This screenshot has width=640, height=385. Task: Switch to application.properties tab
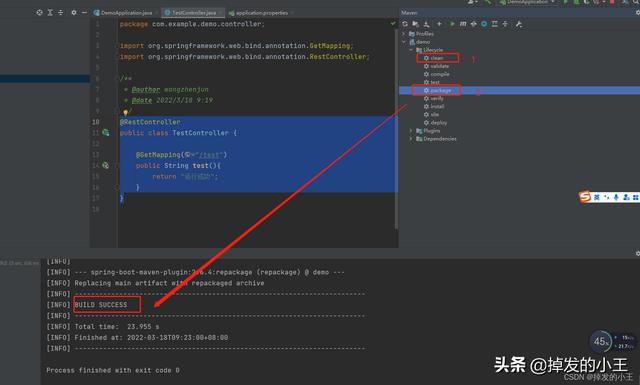coord(261,13)
